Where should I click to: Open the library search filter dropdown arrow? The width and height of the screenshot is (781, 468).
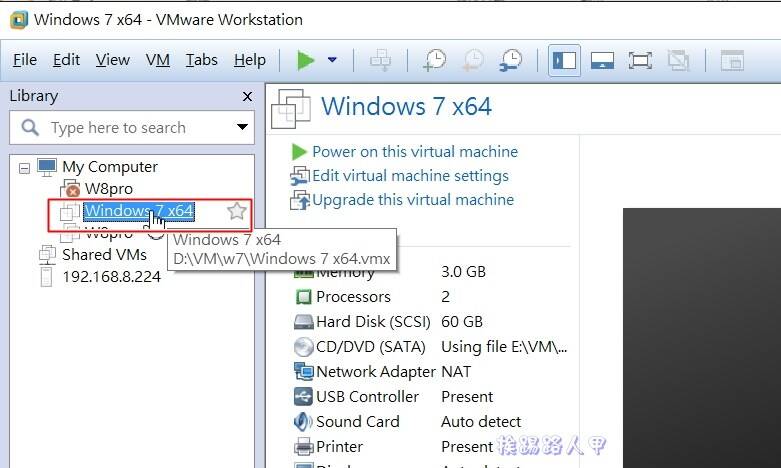click(242, 127)
